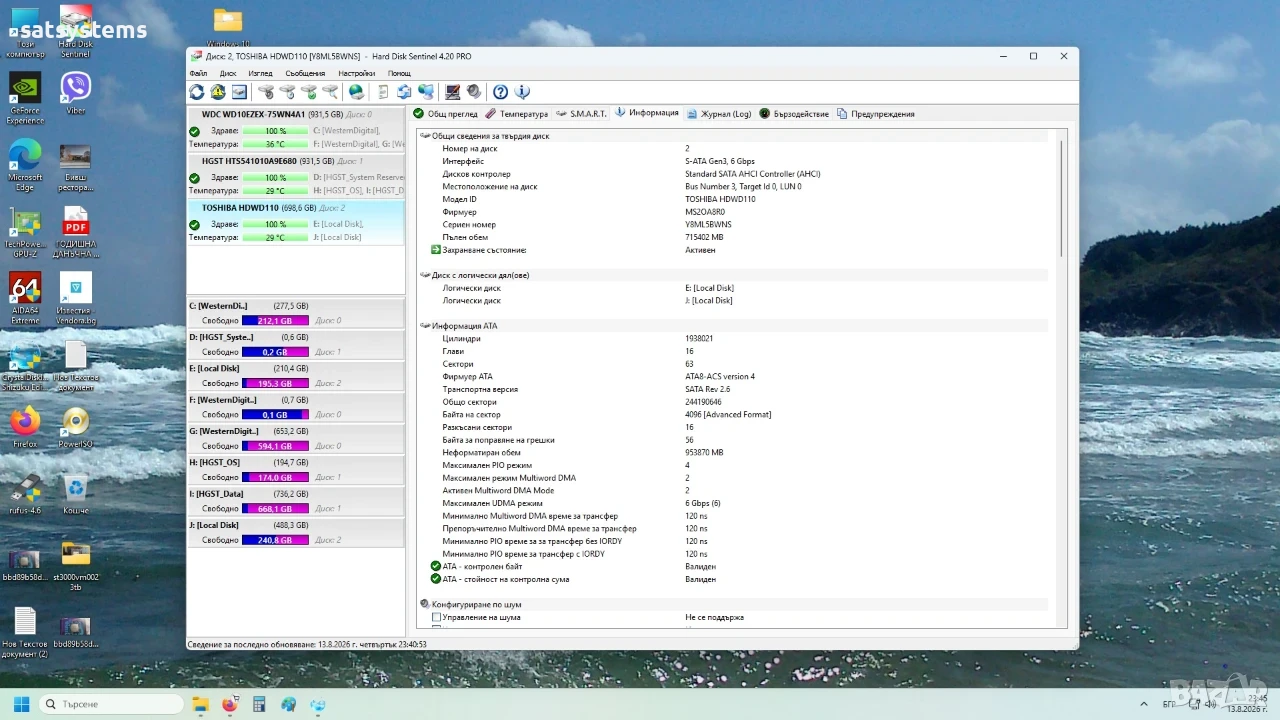The height and width of the screenshot is (720, 1280).
Task: Open the Съобщения menu
Action: point(305,73)
